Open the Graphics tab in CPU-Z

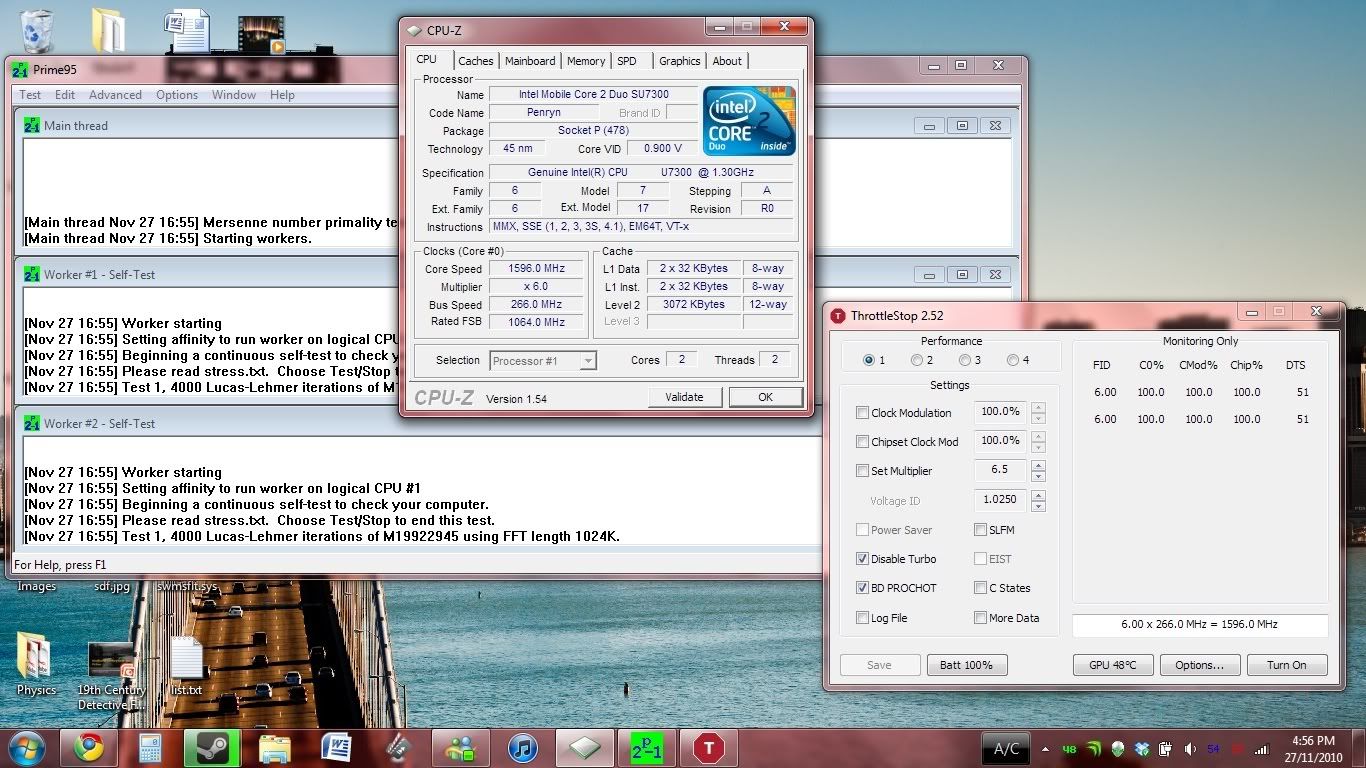point(679,61)
